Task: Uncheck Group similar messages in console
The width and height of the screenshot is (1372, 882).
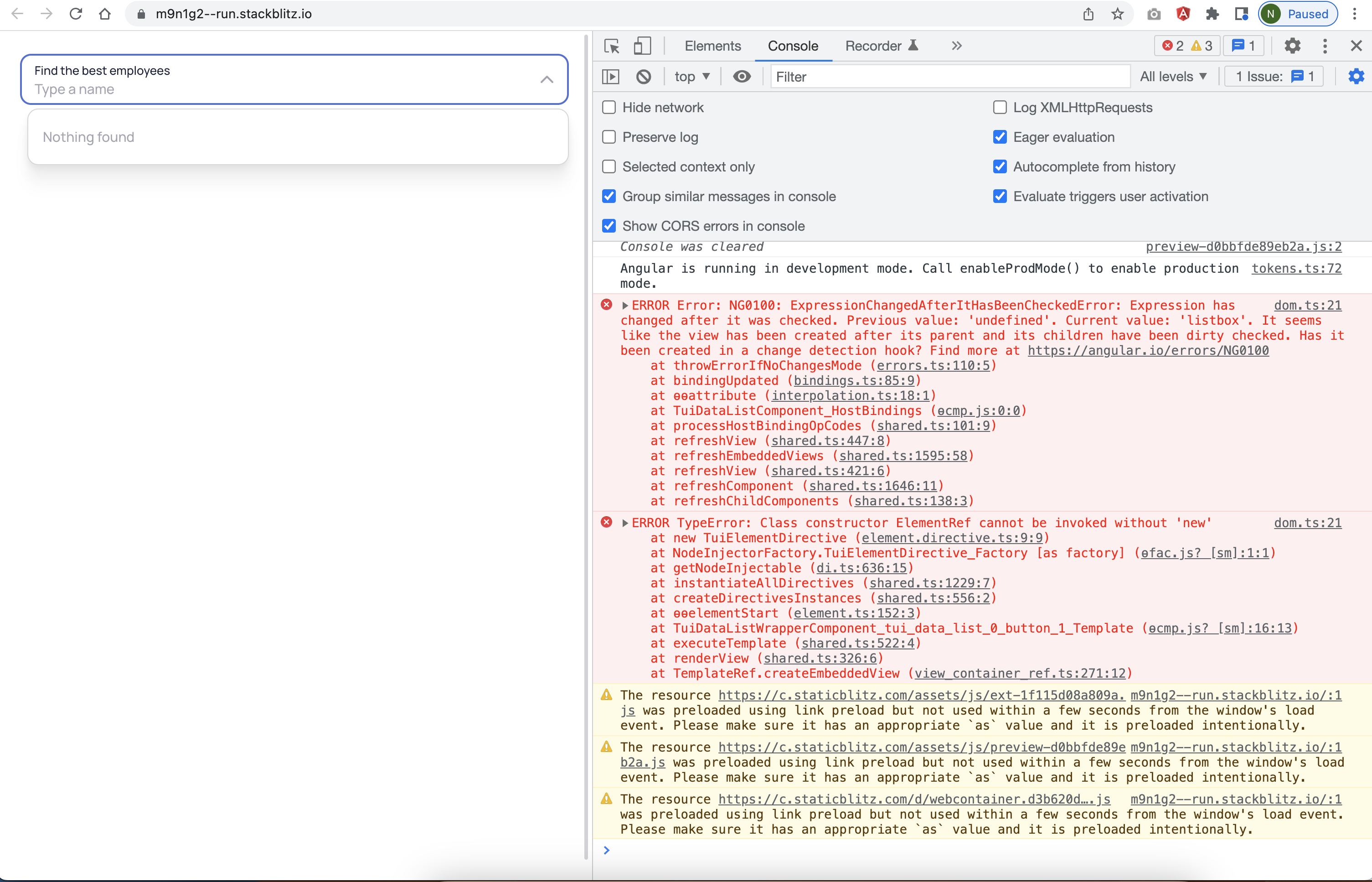Action: click(x=609, y=196)
